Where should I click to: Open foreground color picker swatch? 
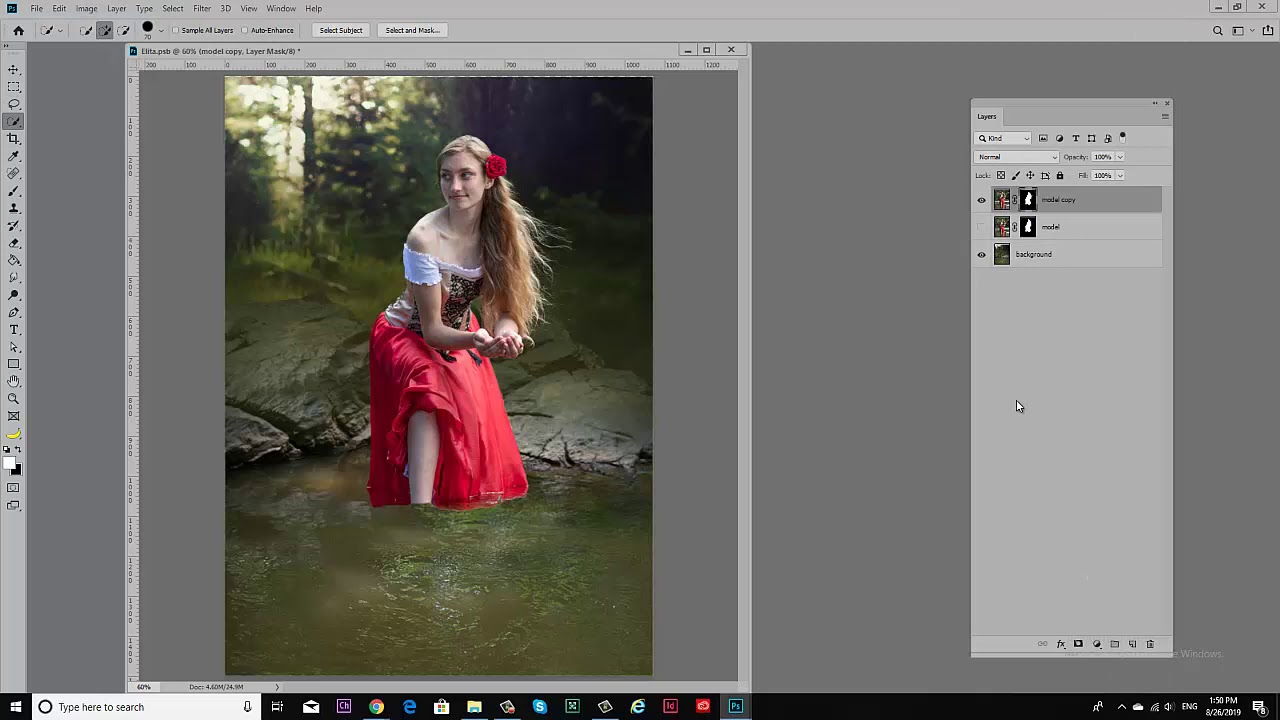(10, 462)
